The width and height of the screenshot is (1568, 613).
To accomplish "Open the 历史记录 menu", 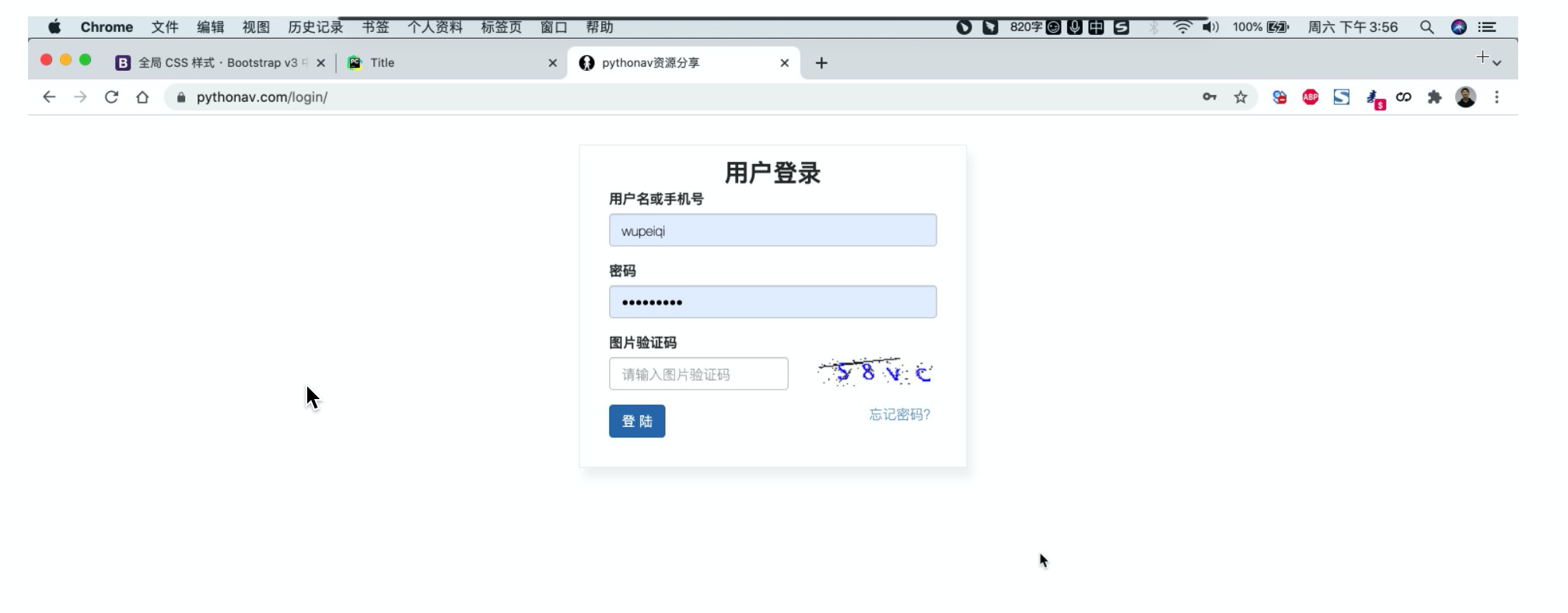I will click(316, 27).
